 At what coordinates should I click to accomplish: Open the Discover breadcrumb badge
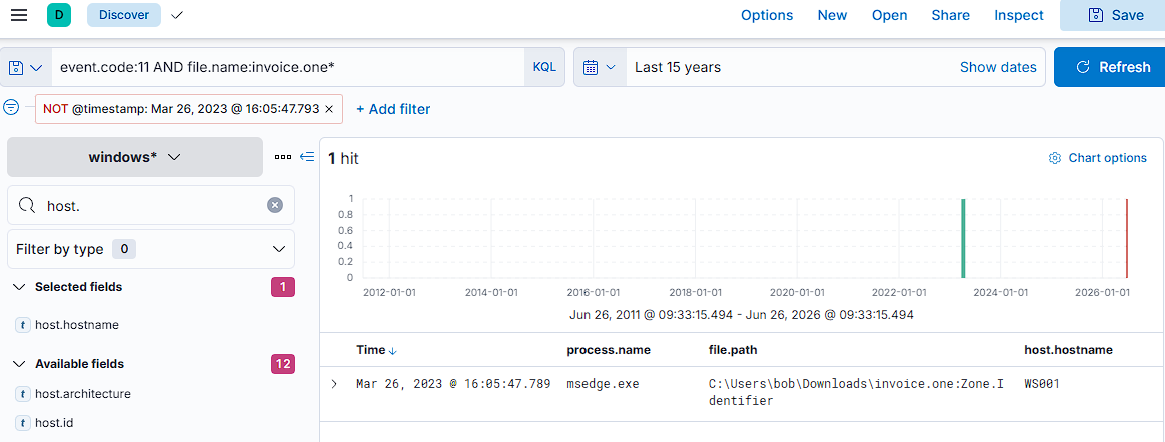pos(124,15)
